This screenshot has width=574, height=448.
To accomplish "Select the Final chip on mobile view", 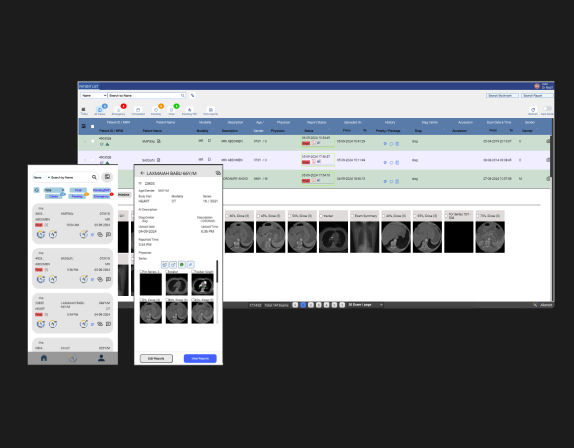I will click(x=78, y=190).
